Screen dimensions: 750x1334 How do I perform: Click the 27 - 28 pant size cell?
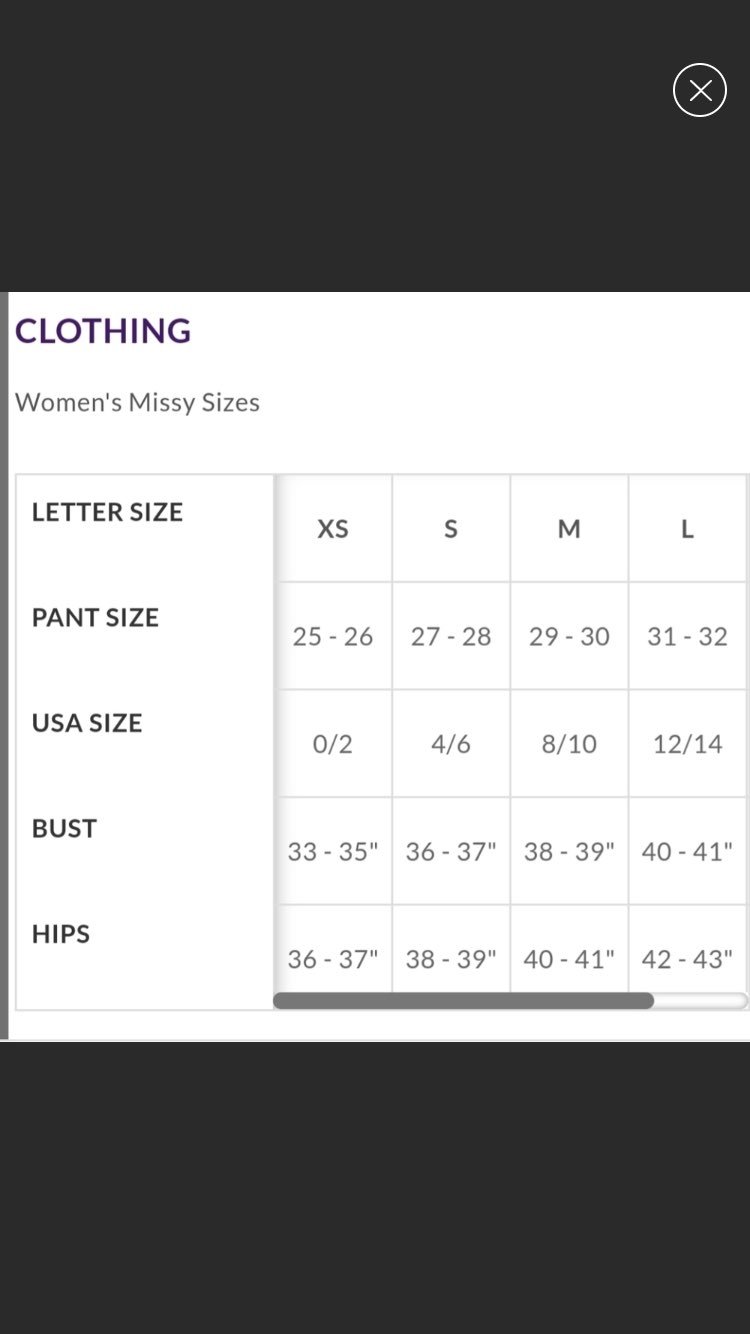(x=451, y=636)
